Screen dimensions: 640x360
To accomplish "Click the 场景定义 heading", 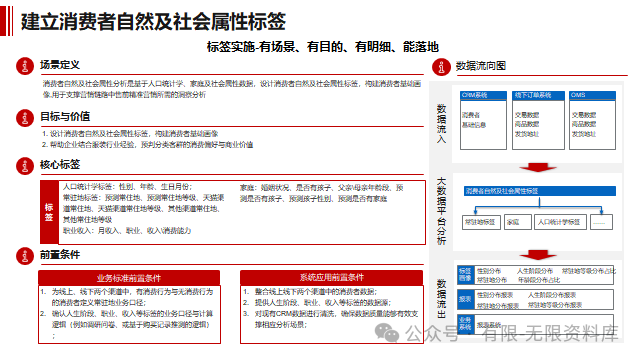I will pyautogui.click(x=60, y=65).
